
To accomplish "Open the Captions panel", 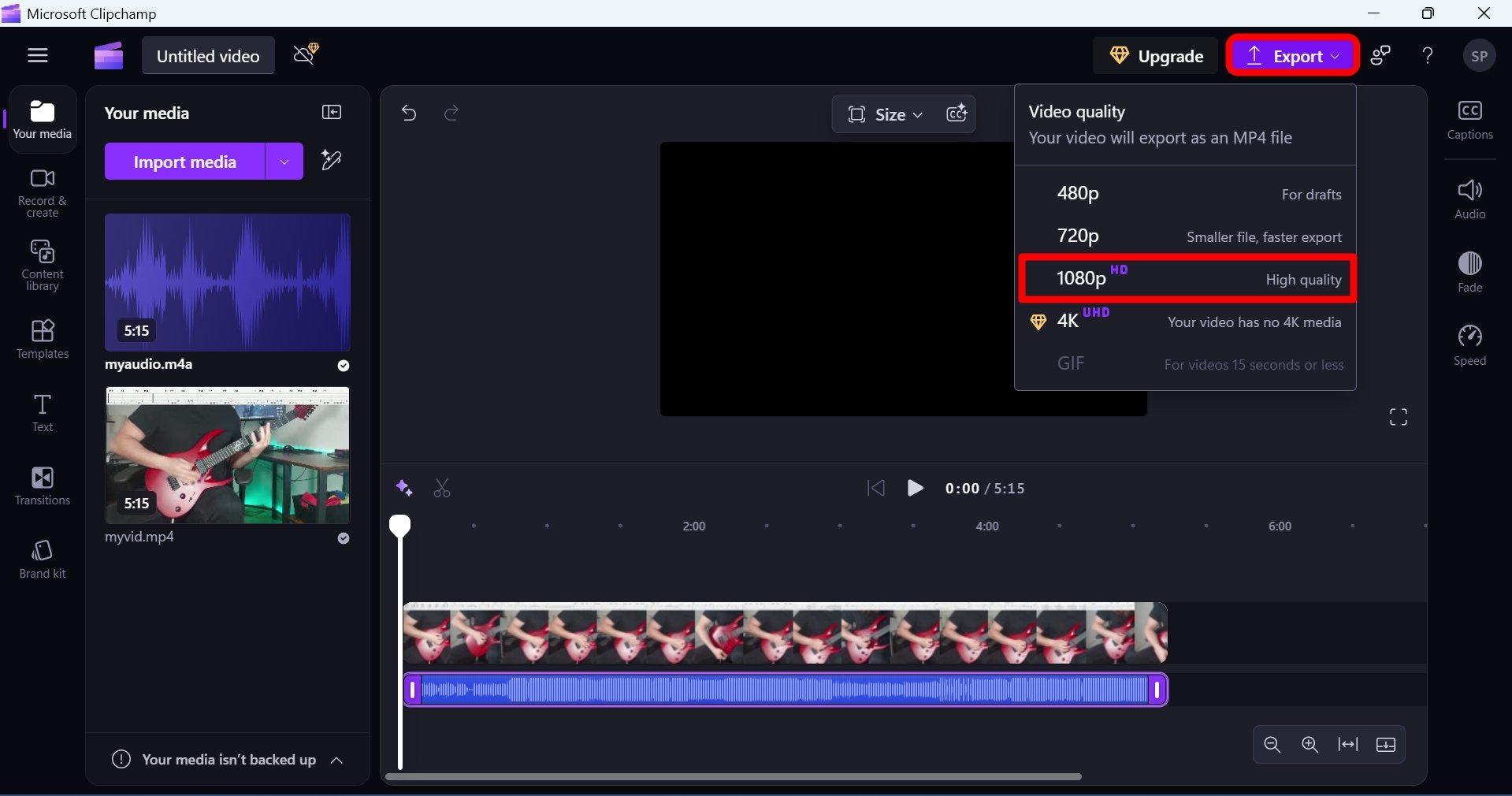I will 1469,121.
